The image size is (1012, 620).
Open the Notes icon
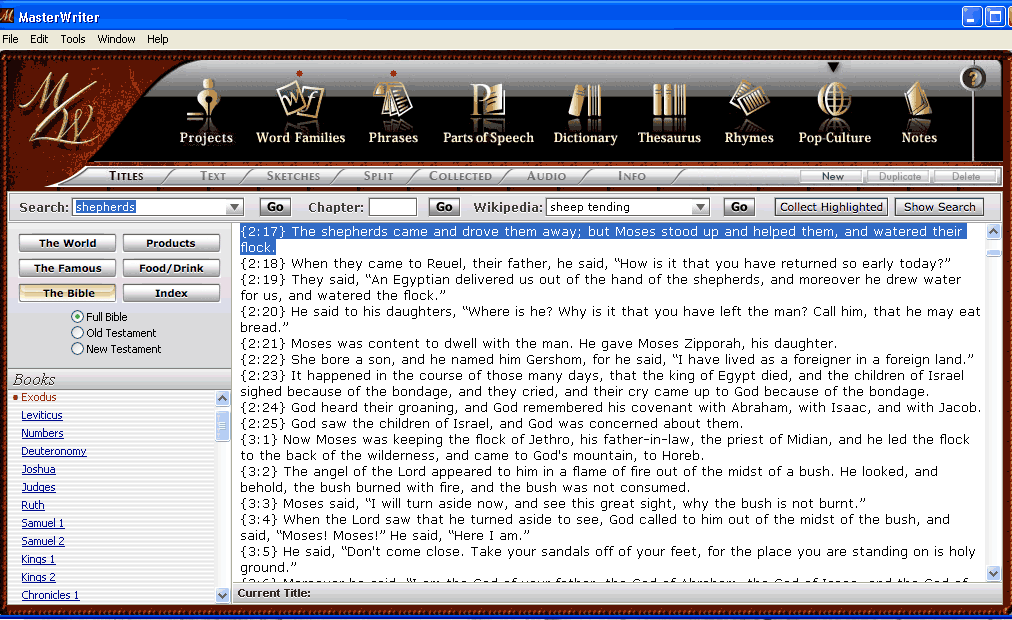[x=919, y=111]
